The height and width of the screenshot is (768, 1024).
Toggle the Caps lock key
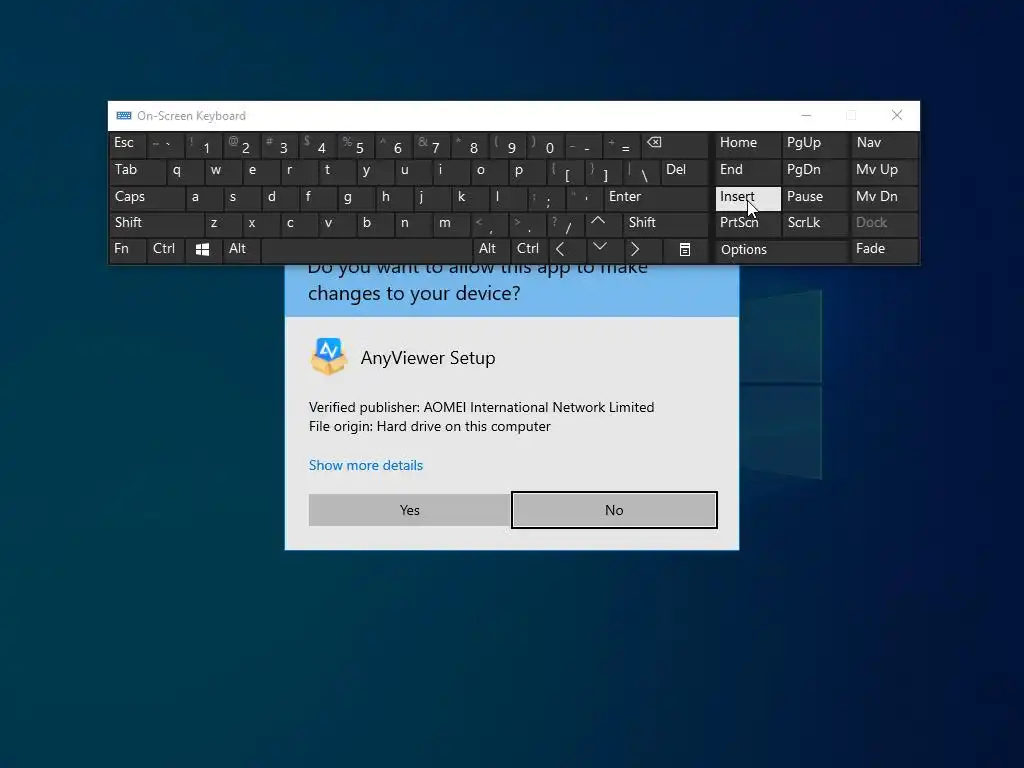(146, 197)
